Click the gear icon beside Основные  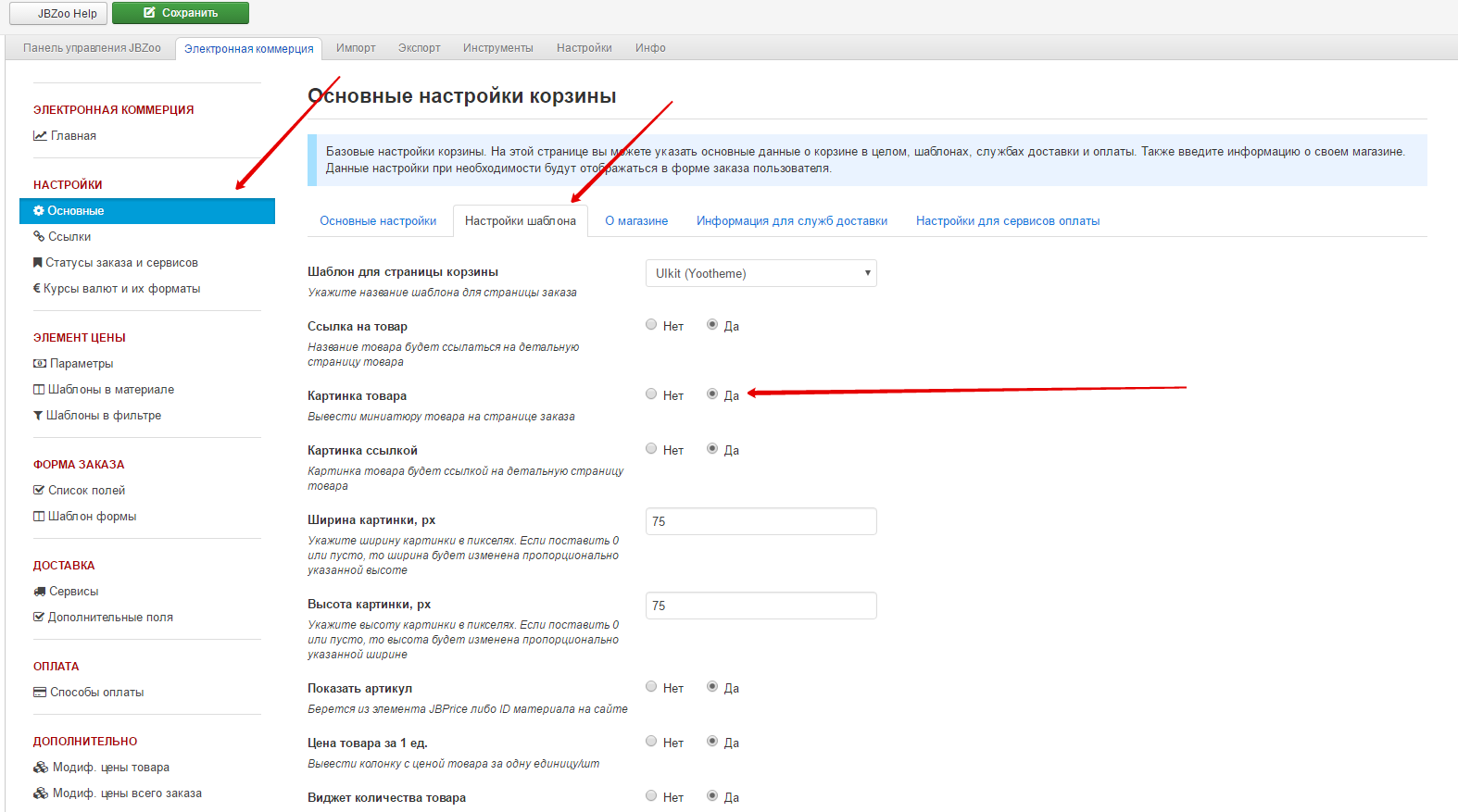pyautogui.click(x=39, y=211)
